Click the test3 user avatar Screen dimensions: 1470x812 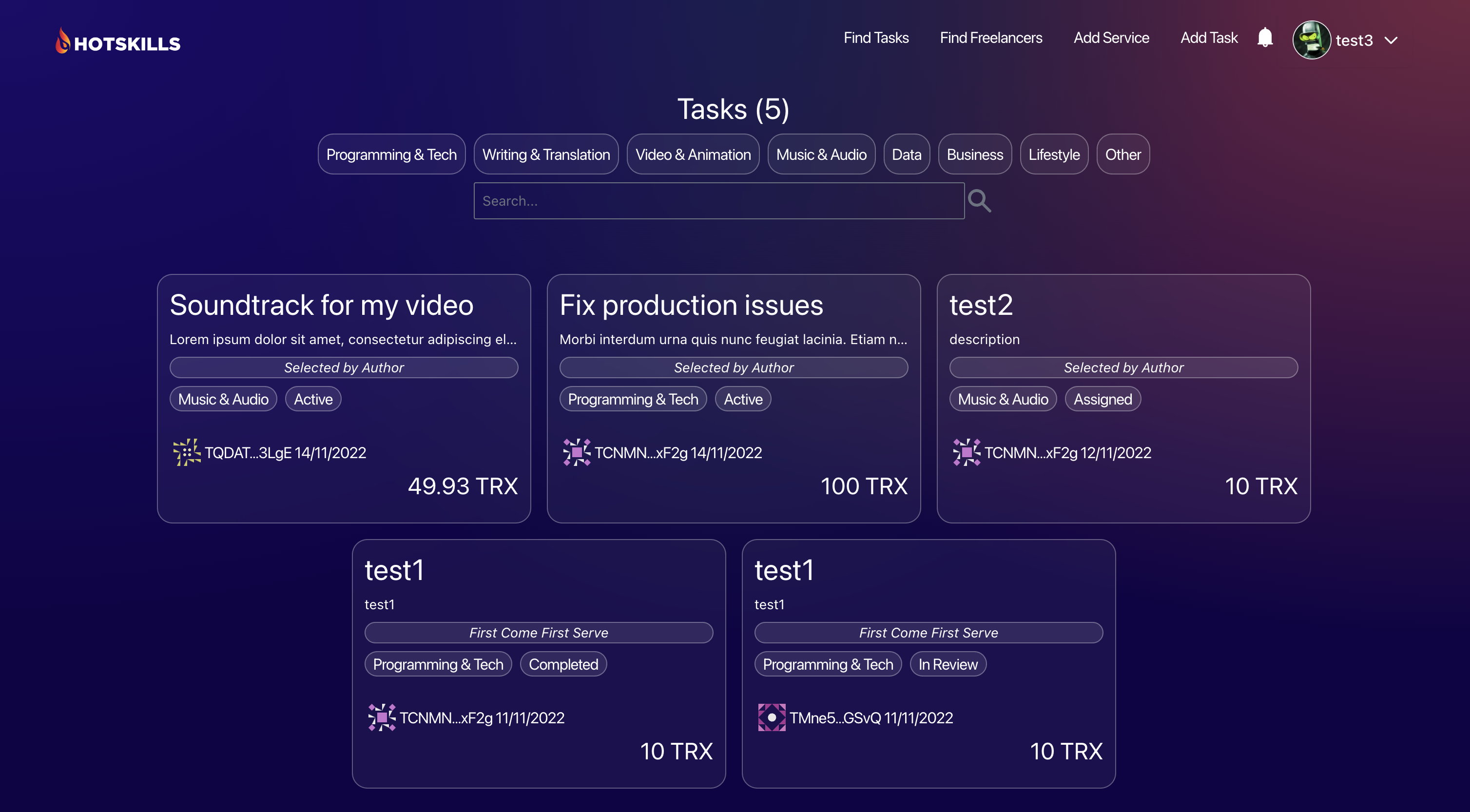1312,40
